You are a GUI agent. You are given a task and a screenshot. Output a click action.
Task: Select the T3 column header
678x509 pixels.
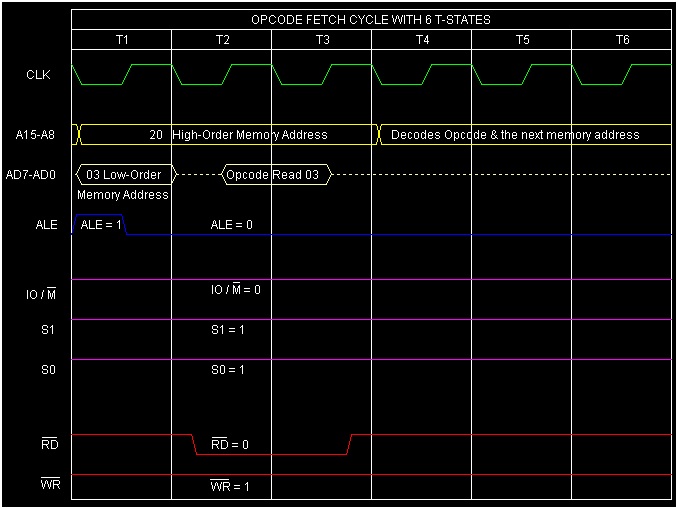tap(323, 40)
